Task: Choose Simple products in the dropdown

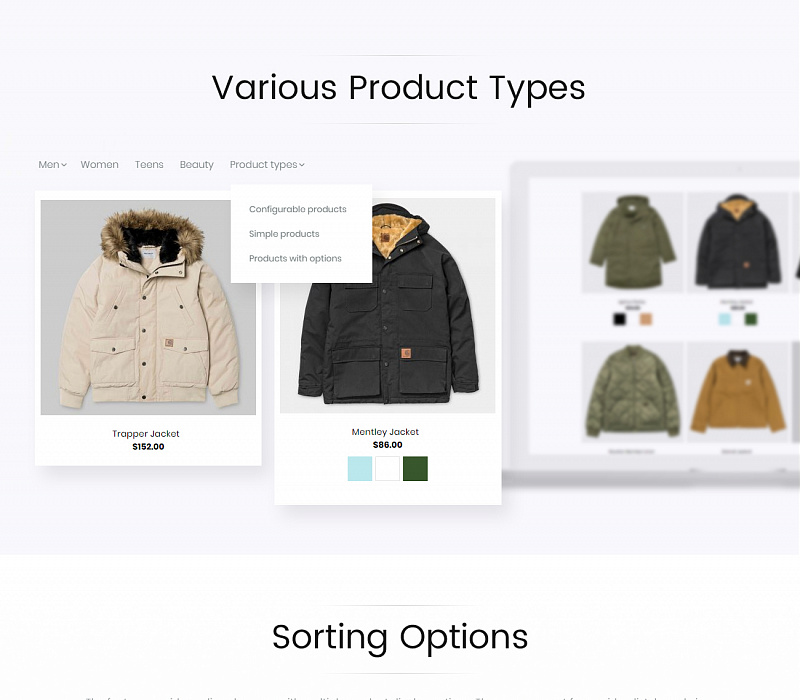Action: pos(284,234)
